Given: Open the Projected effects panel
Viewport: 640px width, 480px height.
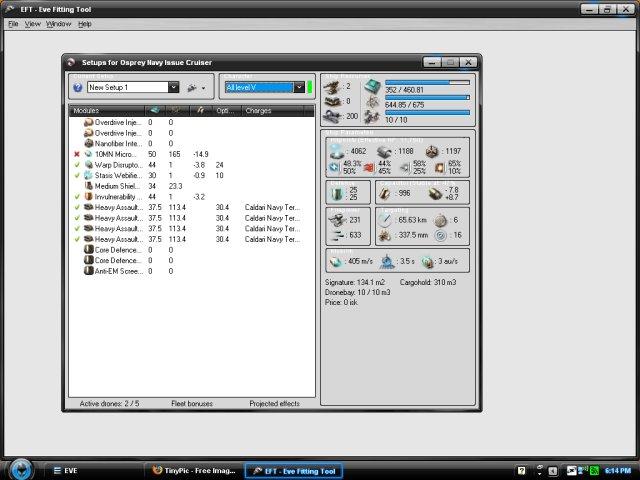Looking at the screenshot, I should 274,404.
